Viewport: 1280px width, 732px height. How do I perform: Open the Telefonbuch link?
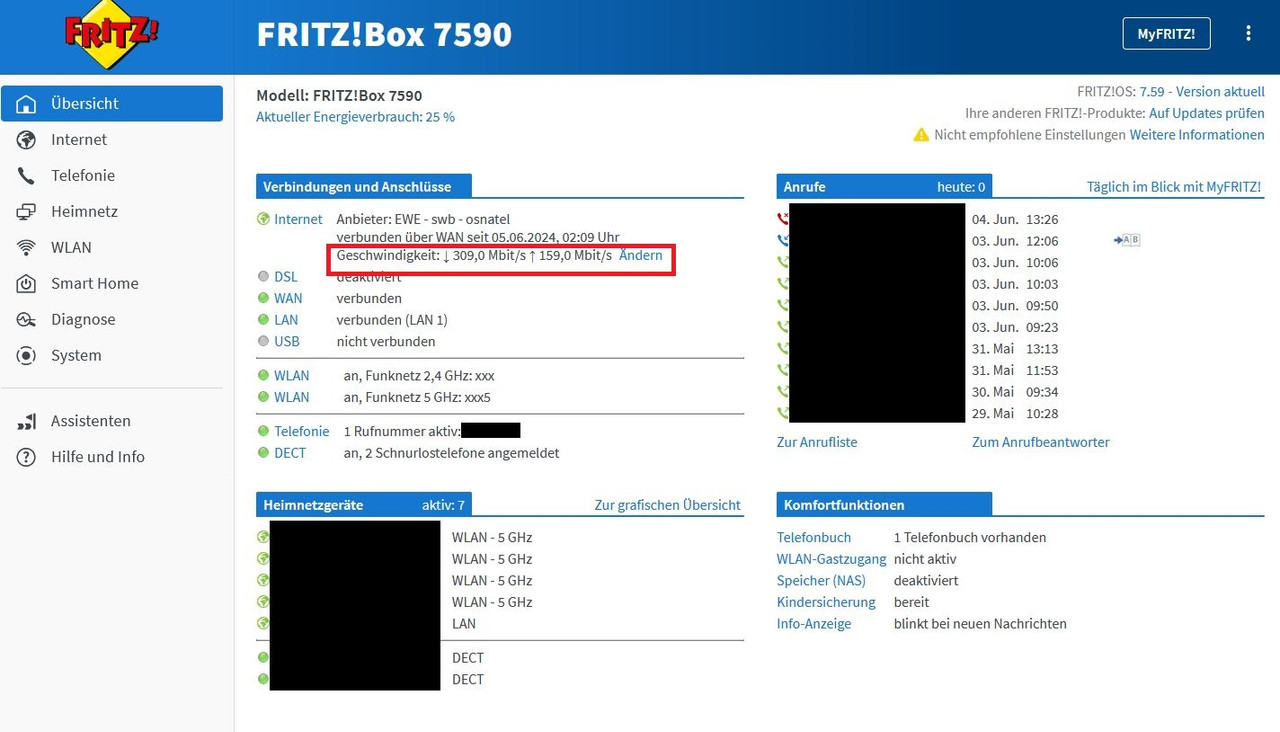pyautogui.click(x=814, y=537)
